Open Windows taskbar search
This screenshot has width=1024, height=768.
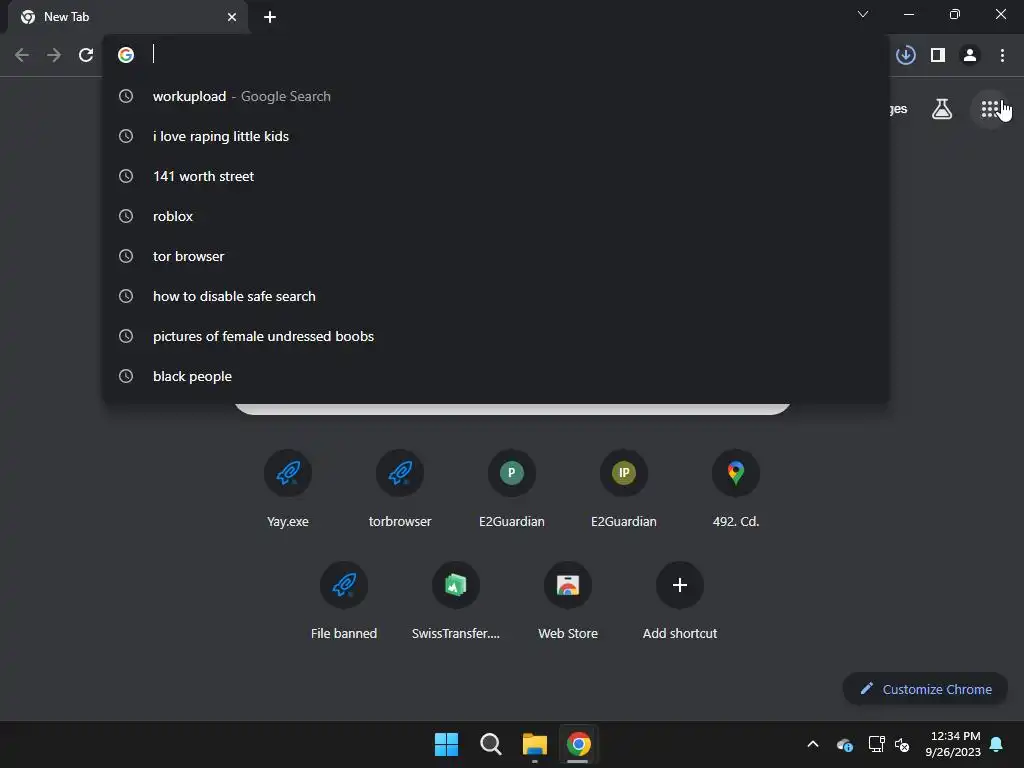click(x=490, y=744)
